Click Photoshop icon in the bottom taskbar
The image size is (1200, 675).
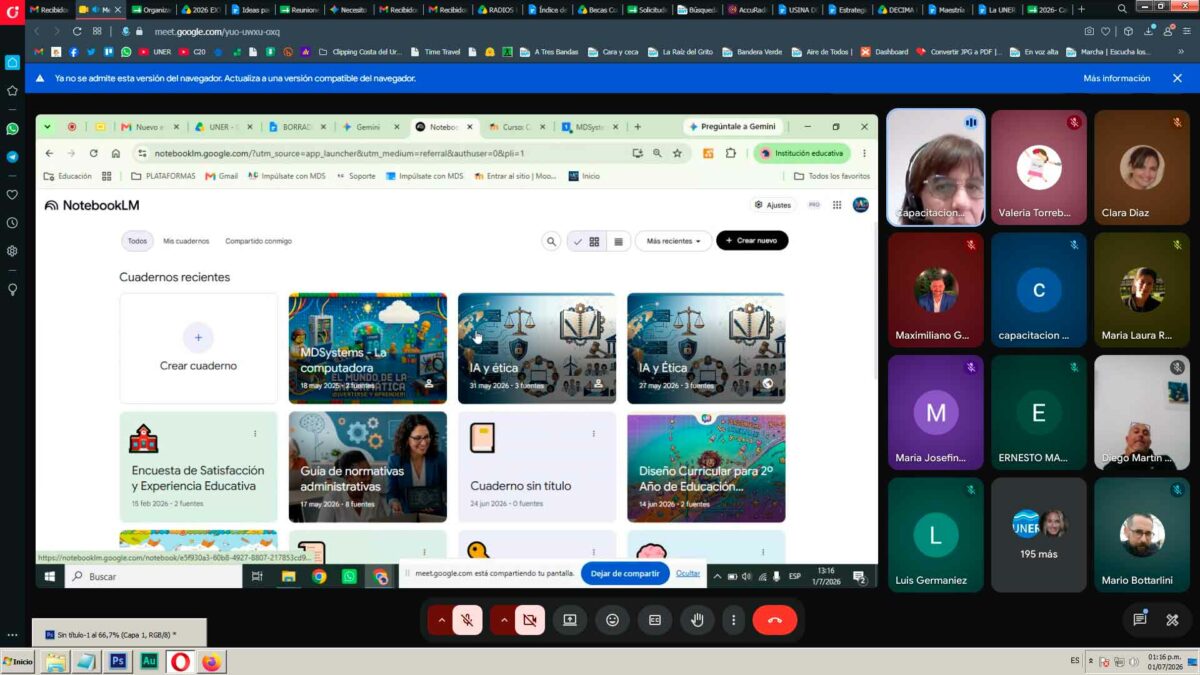click(118, 661)
